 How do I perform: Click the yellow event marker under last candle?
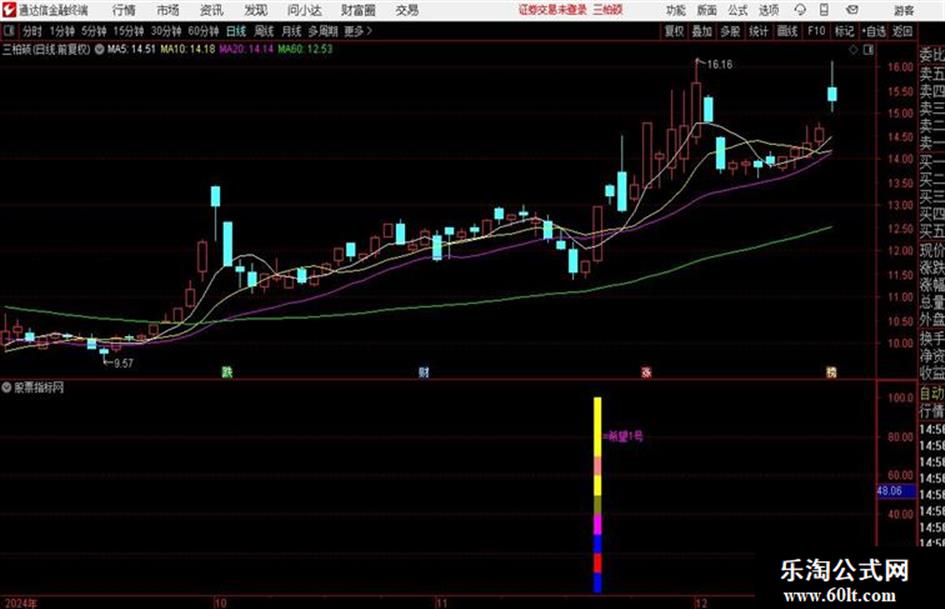click(x=831, y=372)
